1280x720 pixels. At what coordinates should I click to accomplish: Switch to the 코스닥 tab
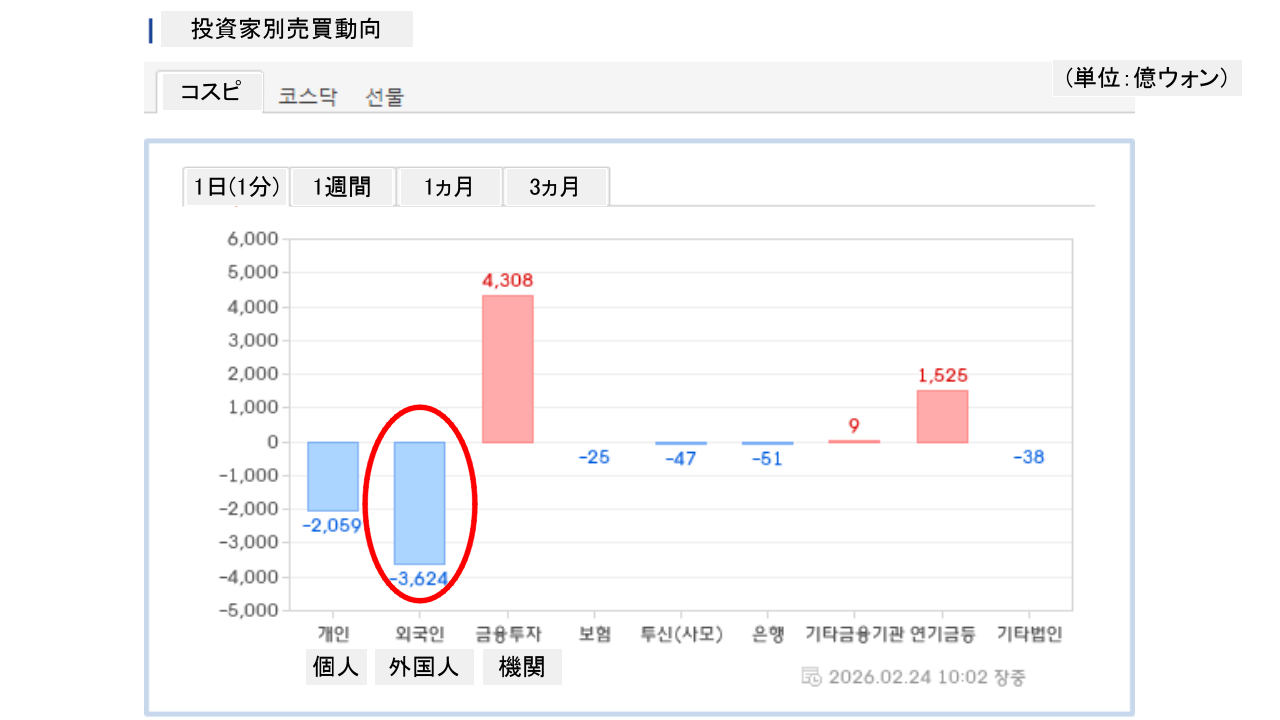(x=308, y=97)
